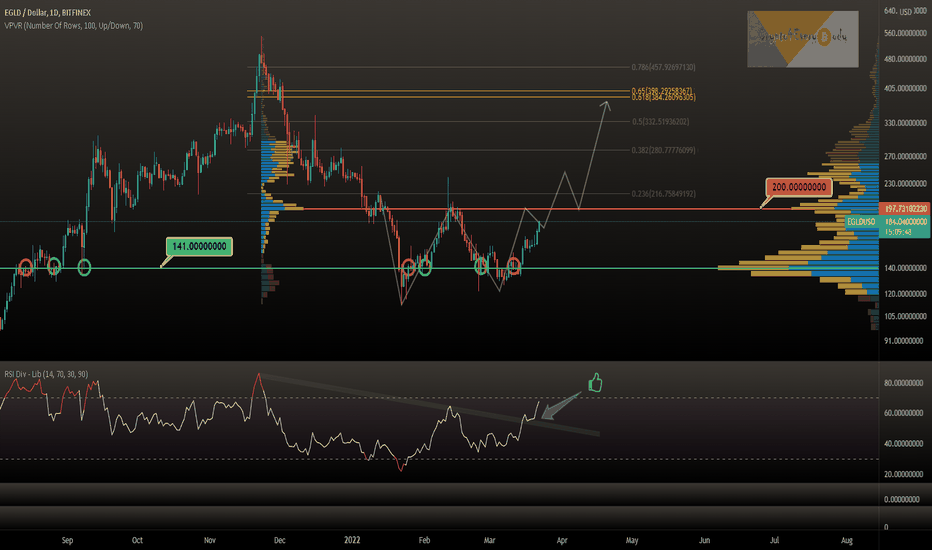Click Dec on the time axis

[280, 540]
